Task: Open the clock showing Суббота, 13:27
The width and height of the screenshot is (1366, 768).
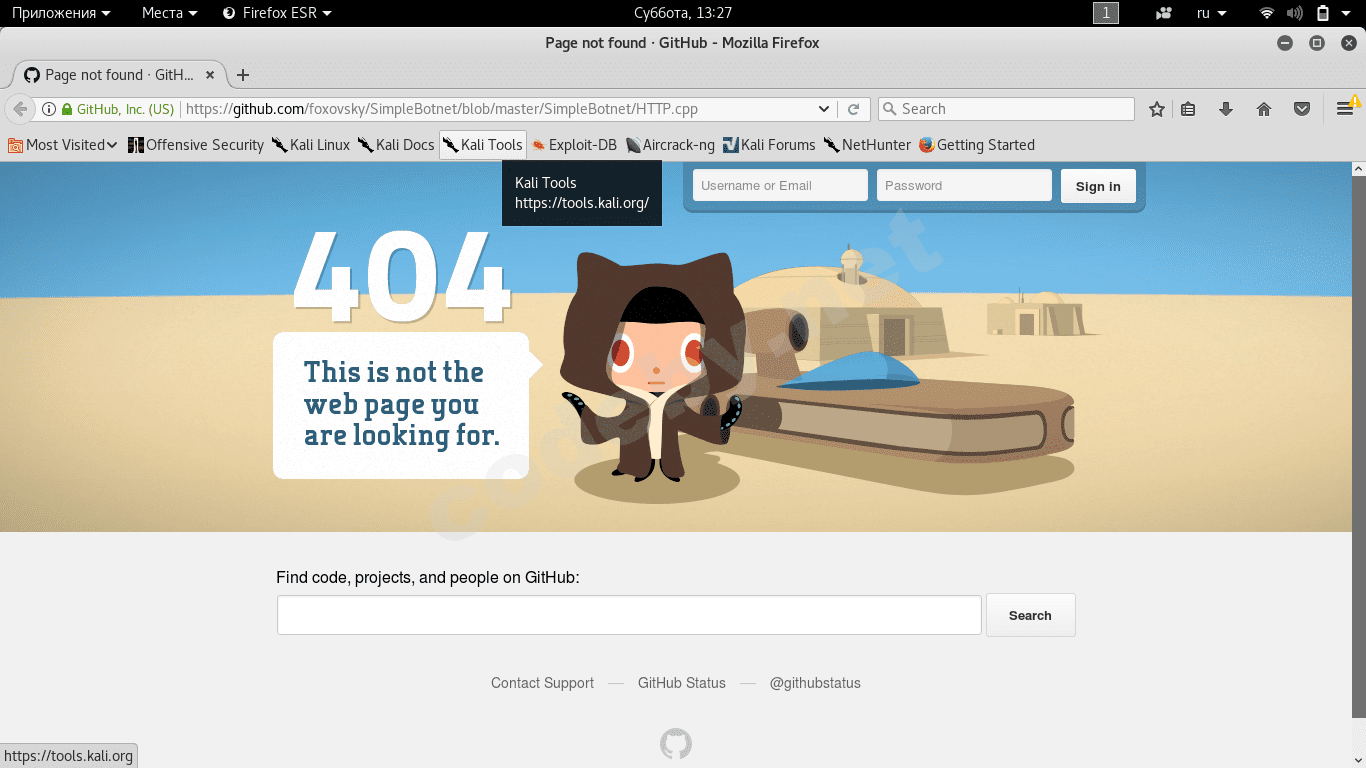Action: coord(683,13)
